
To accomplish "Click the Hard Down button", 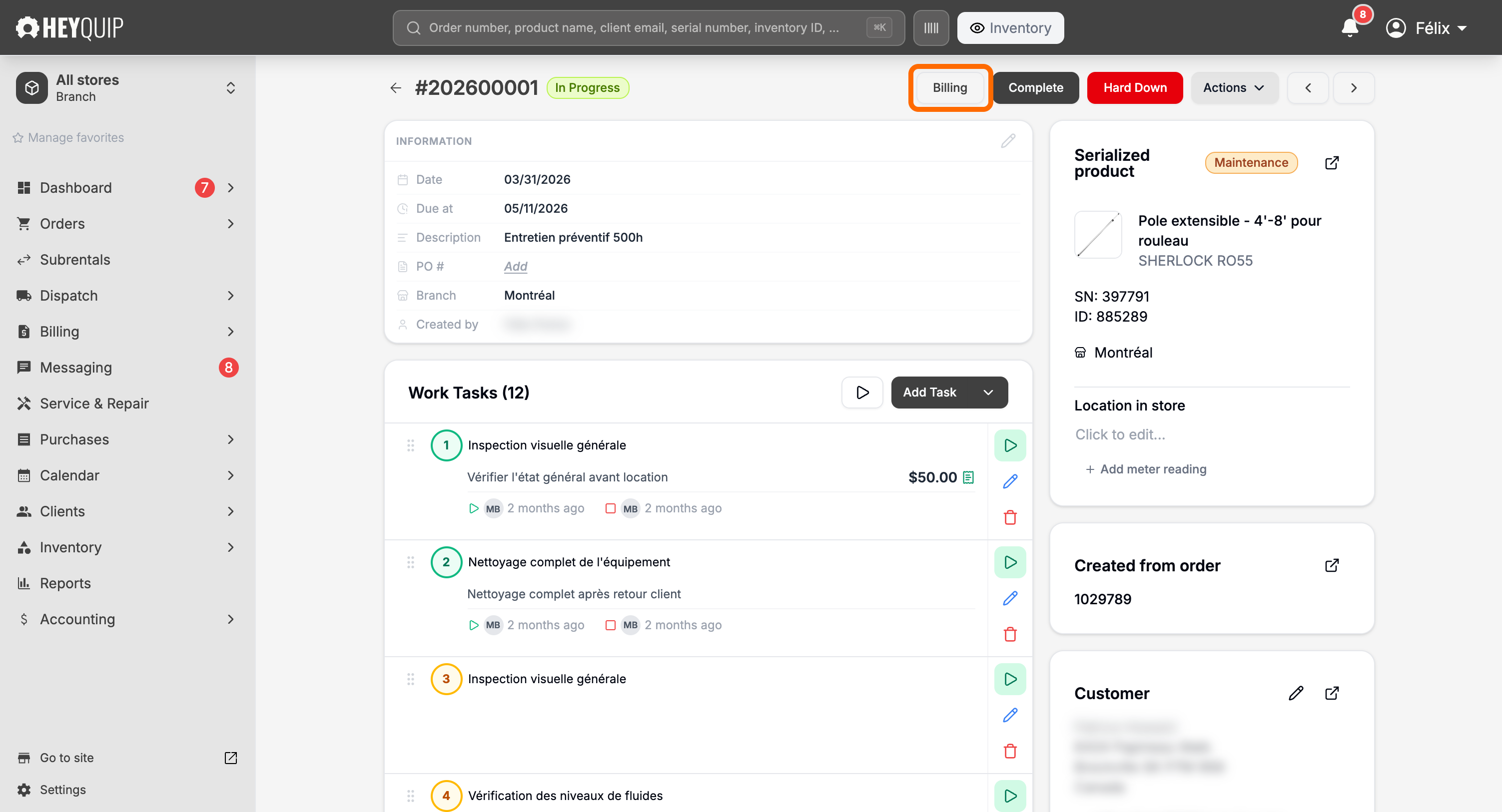I will pos(1135,88).
